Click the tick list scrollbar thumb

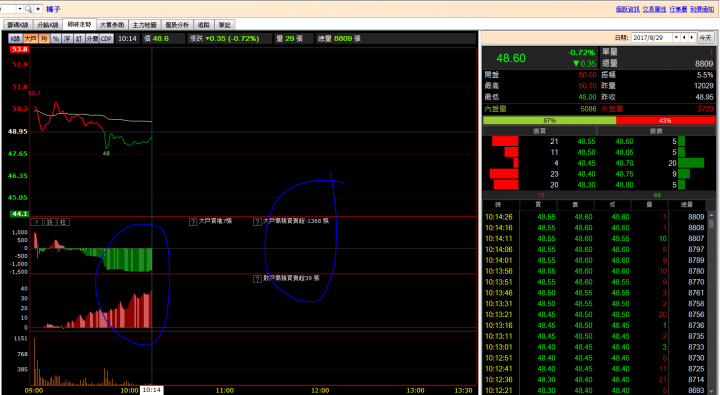pos(711,224)
